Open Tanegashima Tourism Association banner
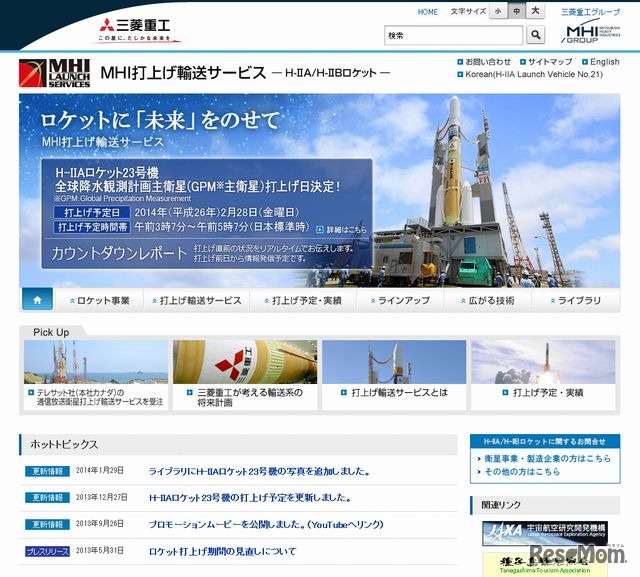The height and width of the screenshot is (577, 640). coord(544,564)
